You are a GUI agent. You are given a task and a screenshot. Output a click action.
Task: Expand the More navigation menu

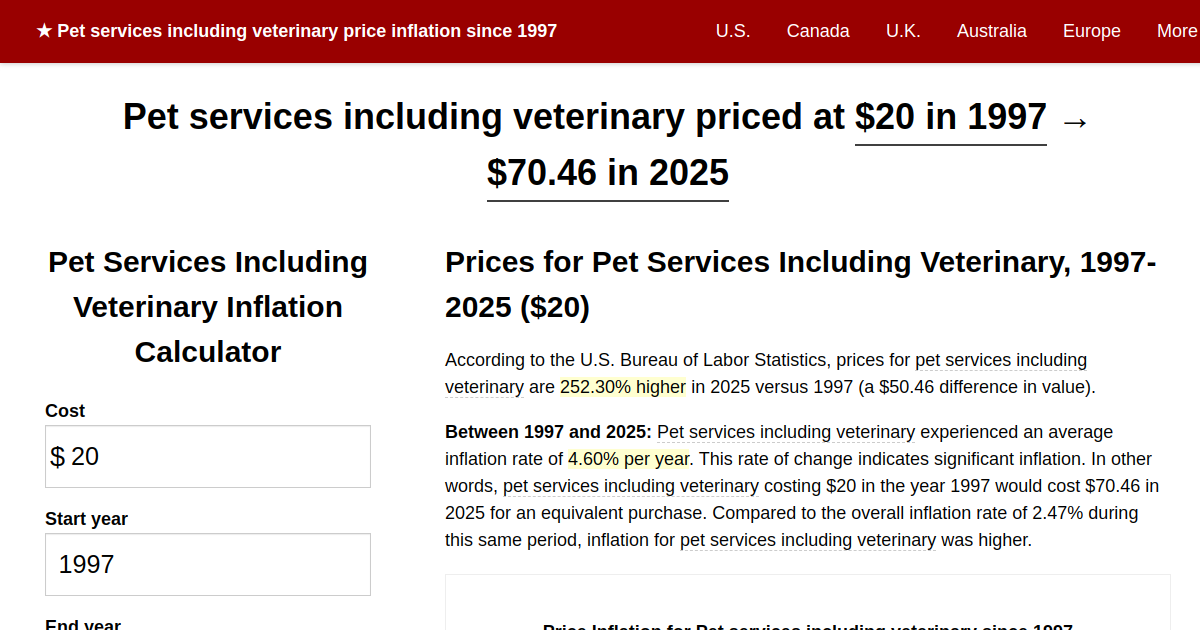[x=1176, y=31]
